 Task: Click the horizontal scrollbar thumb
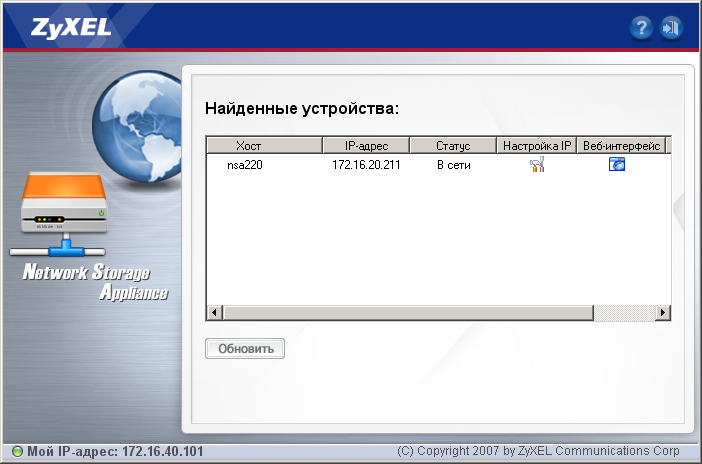pyautogui.click(x=408, y=313)
